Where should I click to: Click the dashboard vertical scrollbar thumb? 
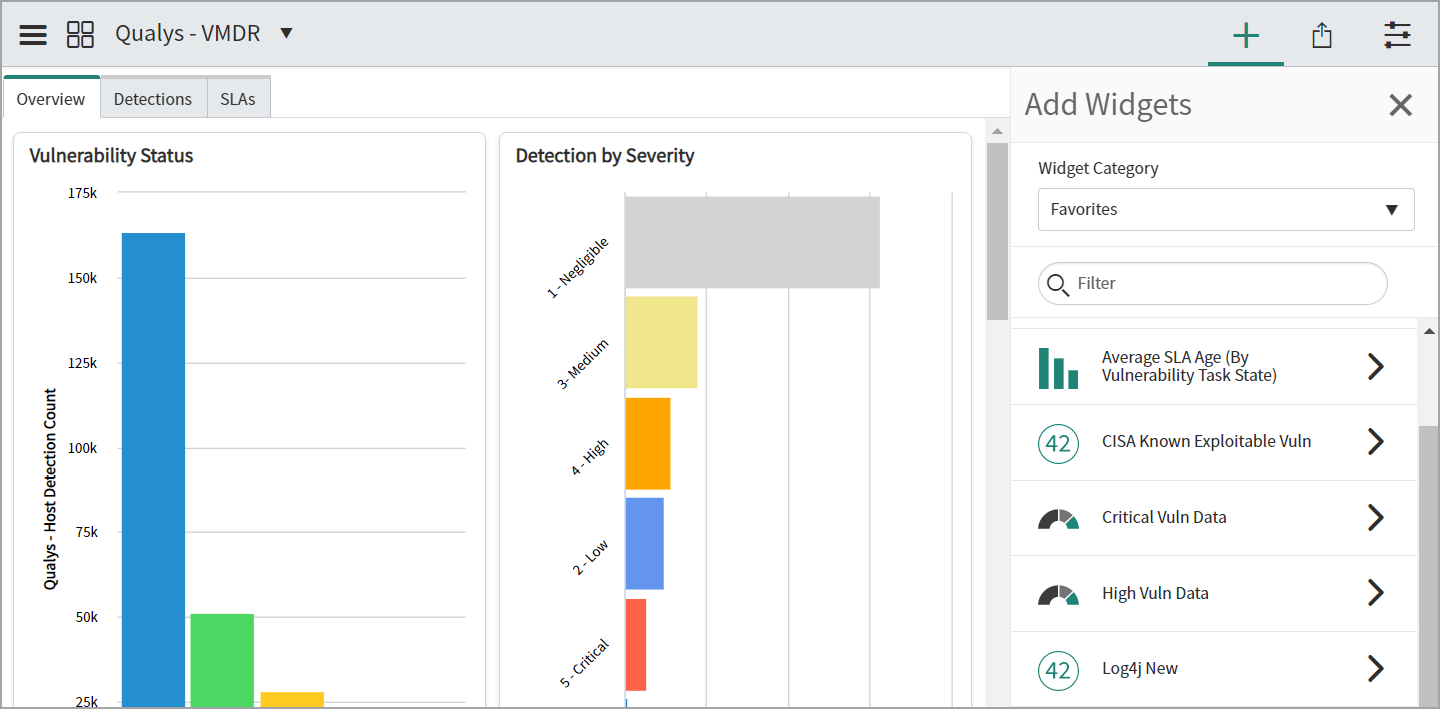pos(997,230)
